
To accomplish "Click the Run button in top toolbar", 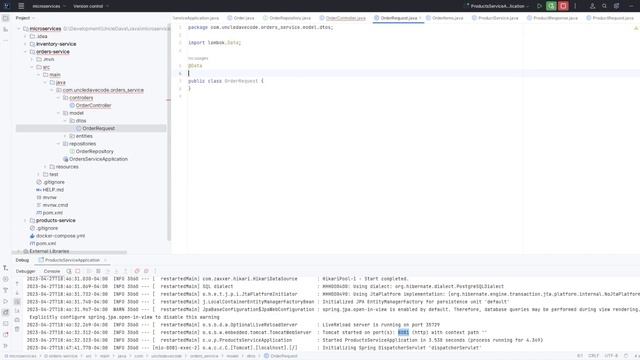I will tap(539, 6).
